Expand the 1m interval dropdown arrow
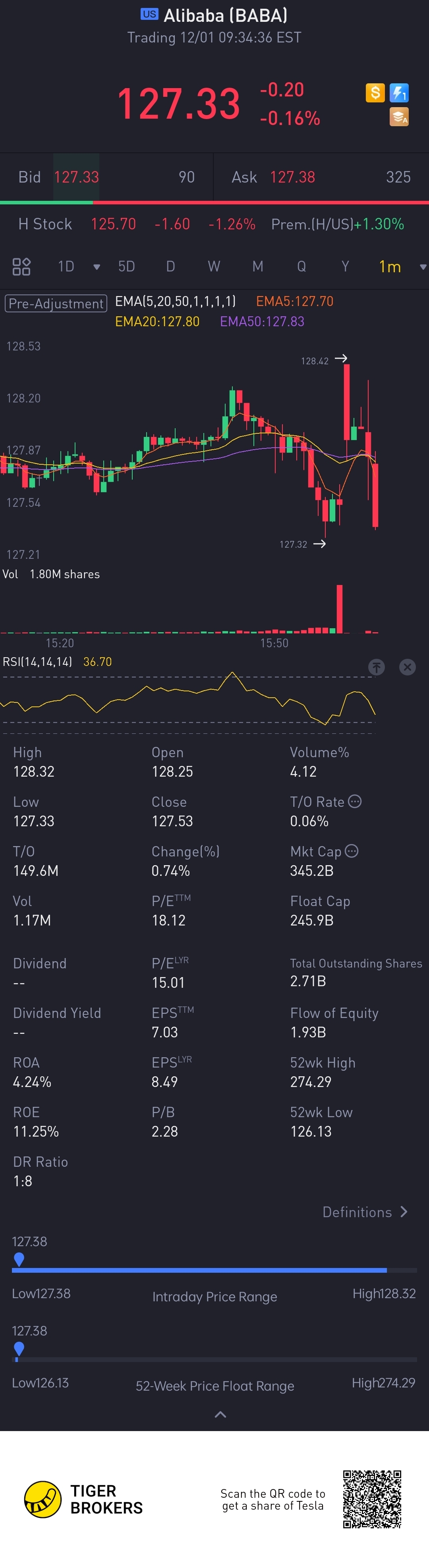 [x=423, y=267]
